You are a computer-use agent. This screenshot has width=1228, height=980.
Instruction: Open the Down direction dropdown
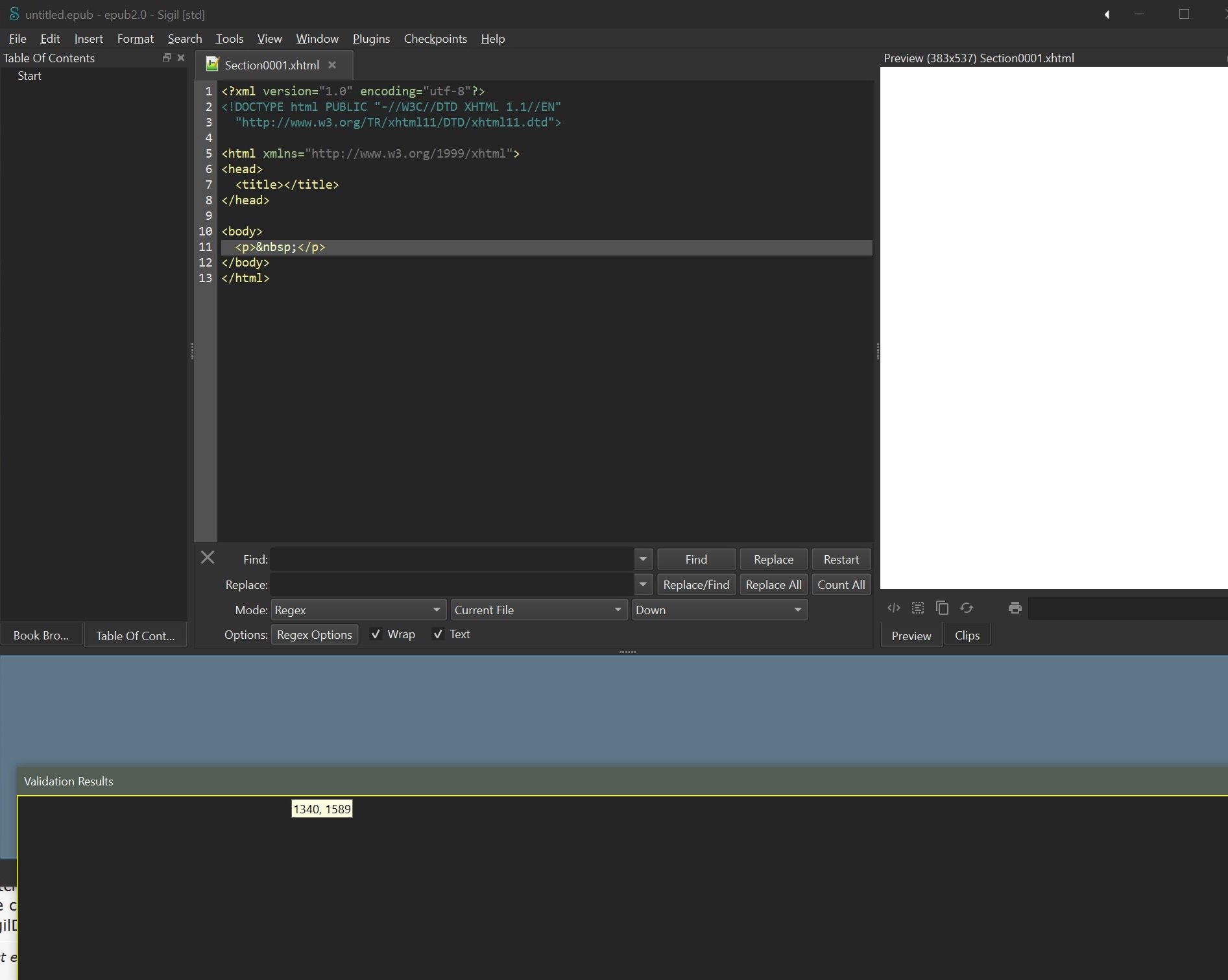pos(719,610)
